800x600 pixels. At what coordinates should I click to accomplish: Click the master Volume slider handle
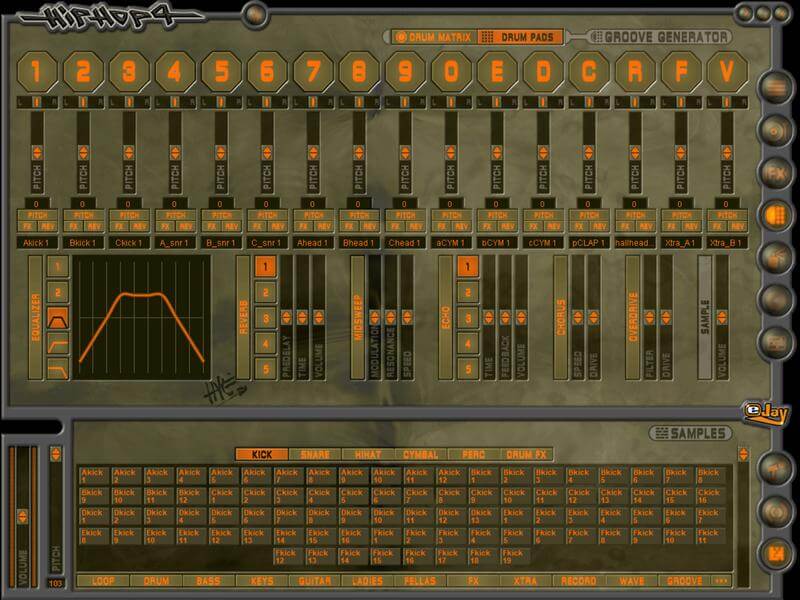tap(21, 518)
